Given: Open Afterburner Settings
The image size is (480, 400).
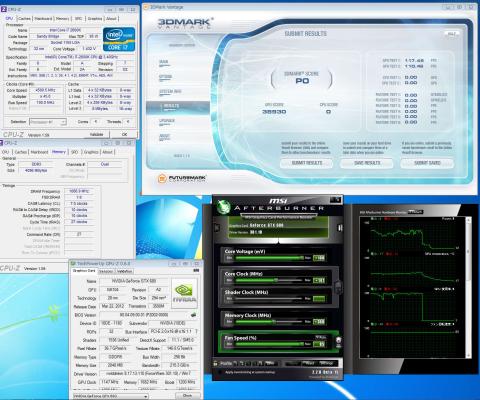Looking at the screenshot, I should pos(327,363).
